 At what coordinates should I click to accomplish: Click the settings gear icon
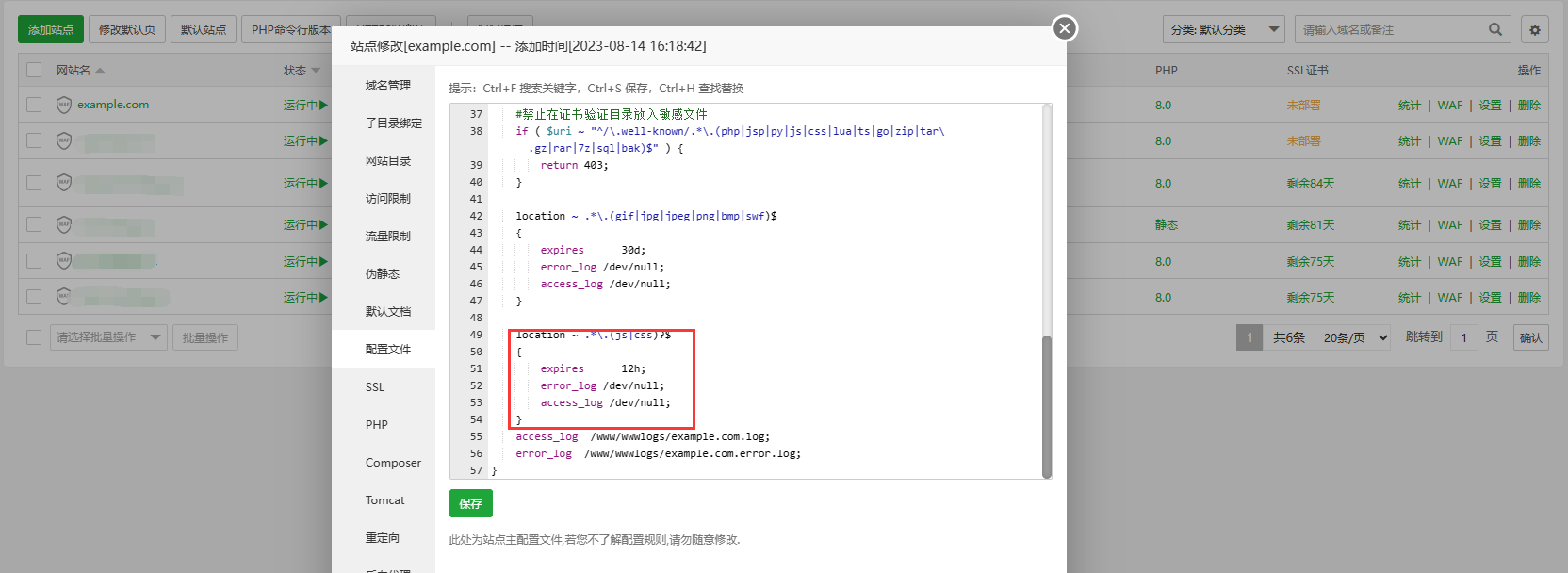1534,30
